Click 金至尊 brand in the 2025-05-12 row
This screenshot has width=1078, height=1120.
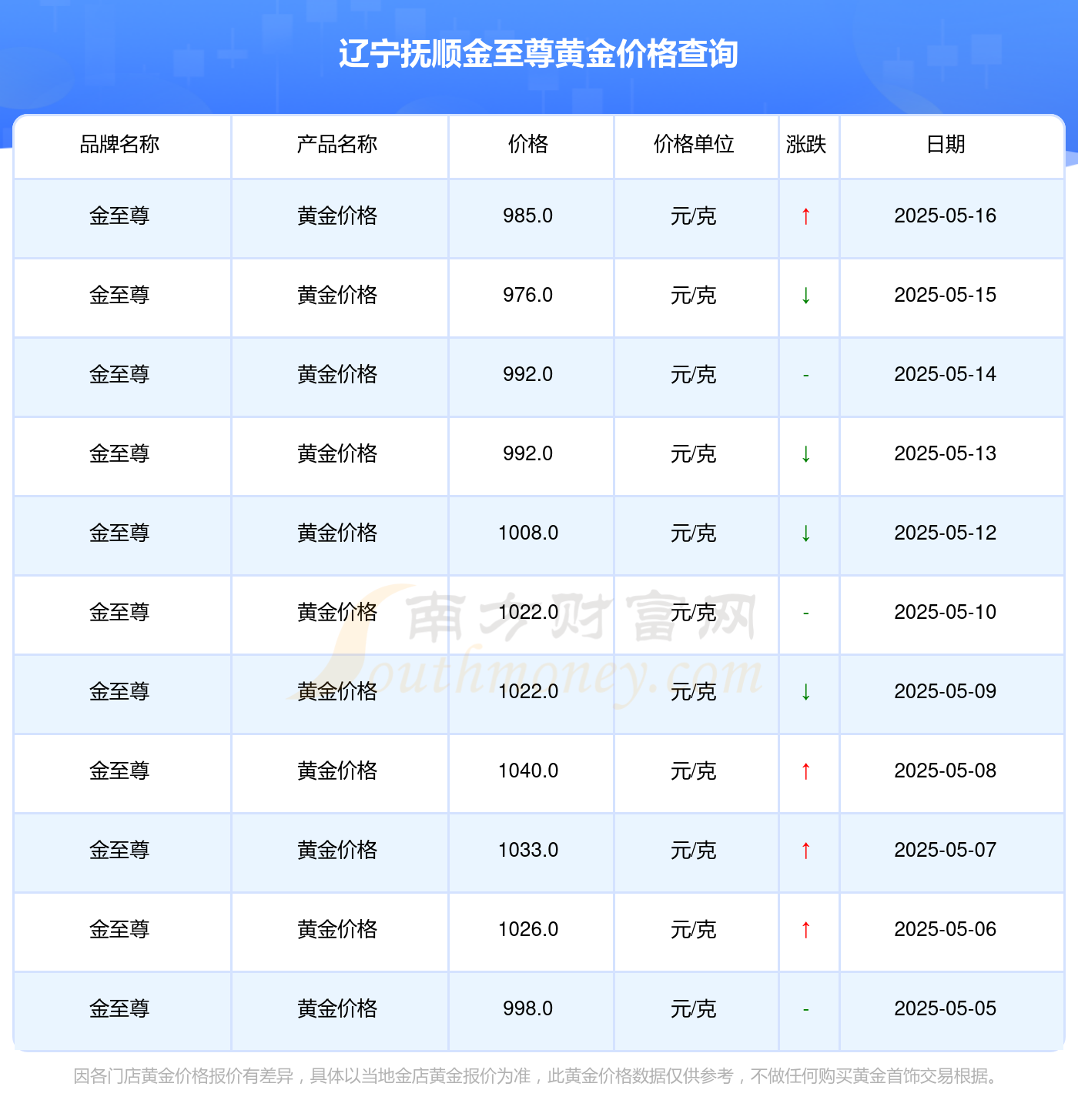coord(119,533)
